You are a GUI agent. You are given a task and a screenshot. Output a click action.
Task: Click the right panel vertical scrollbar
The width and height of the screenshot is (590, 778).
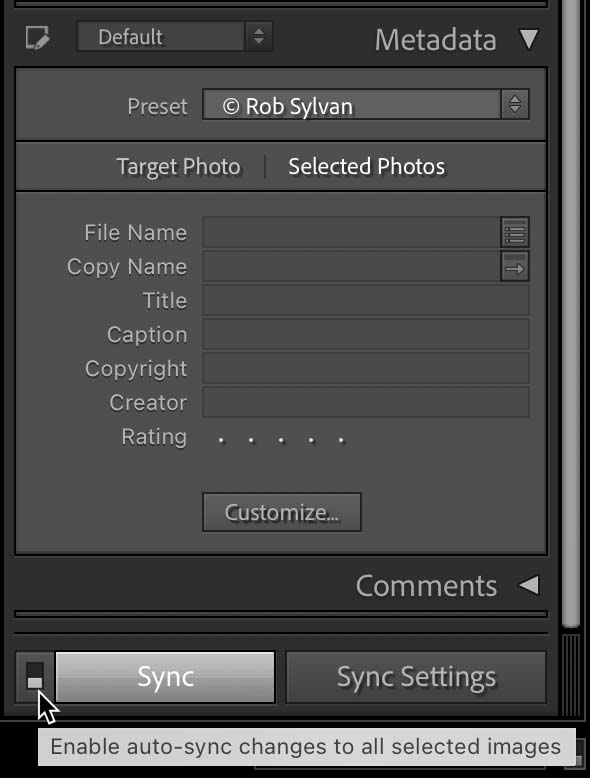point(571,313)
